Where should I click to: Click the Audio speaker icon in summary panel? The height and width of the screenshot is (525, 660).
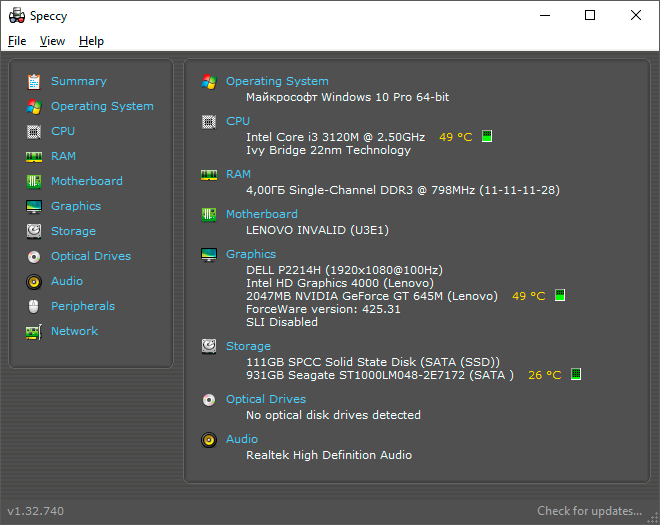209,440
